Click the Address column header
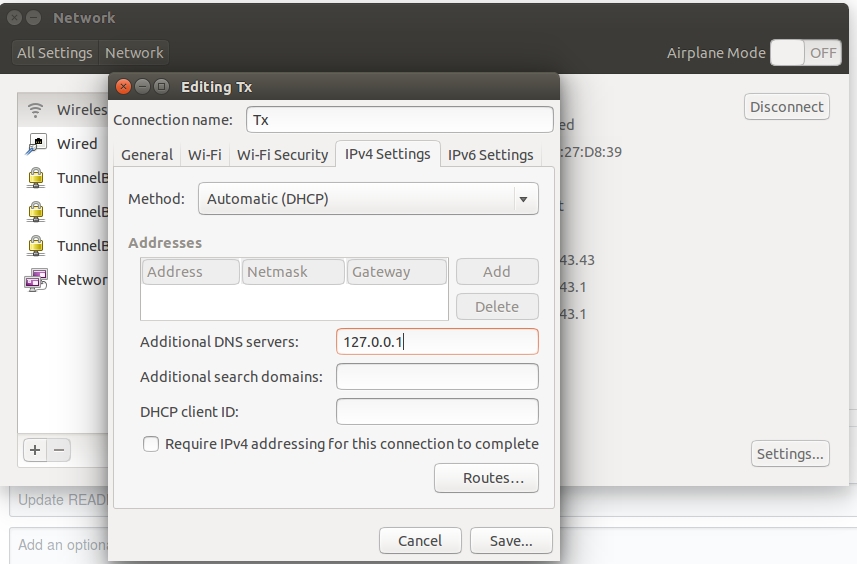Image resolution: width=857 pixels, height=564 pixels. (x=191, y=272)
